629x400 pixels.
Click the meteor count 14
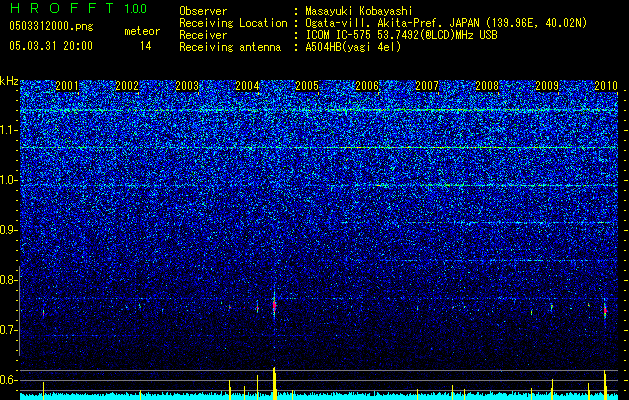146,46
